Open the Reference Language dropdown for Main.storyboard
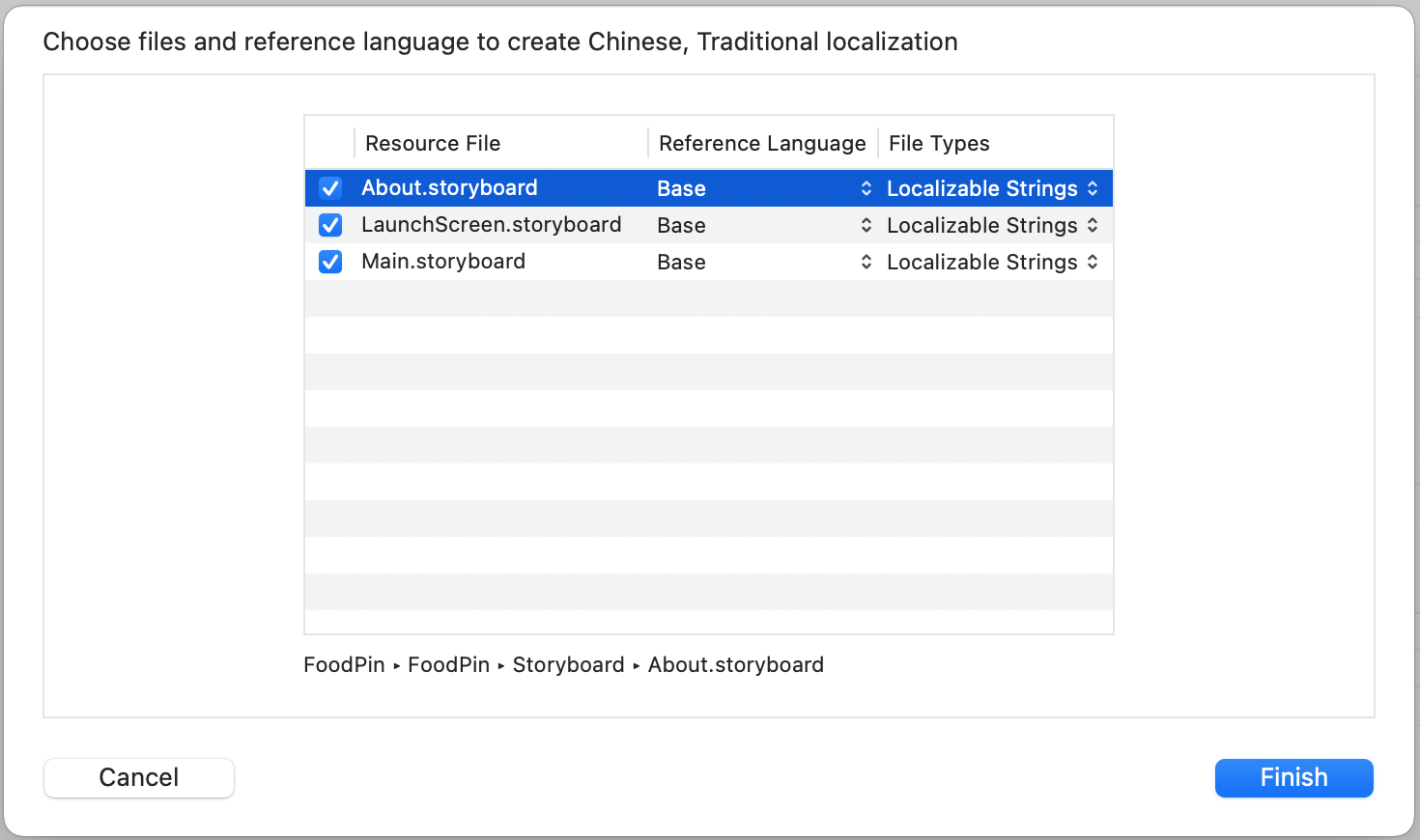Image resolution: width=1420 pixels, height=840 pixels. [866, 261]
